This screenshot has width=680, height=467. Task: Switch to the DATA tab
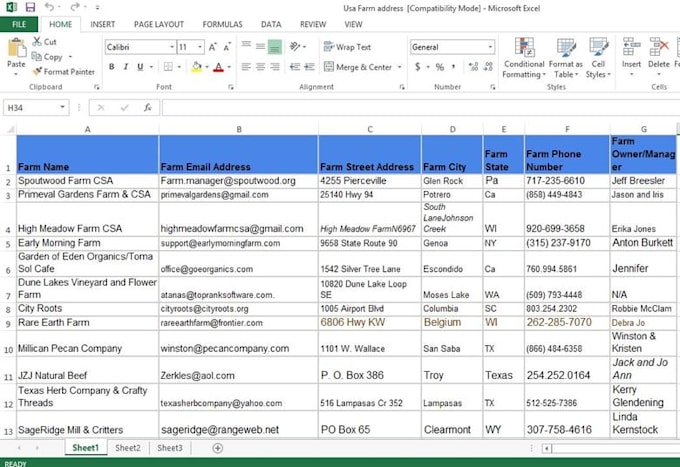[271, 24]
